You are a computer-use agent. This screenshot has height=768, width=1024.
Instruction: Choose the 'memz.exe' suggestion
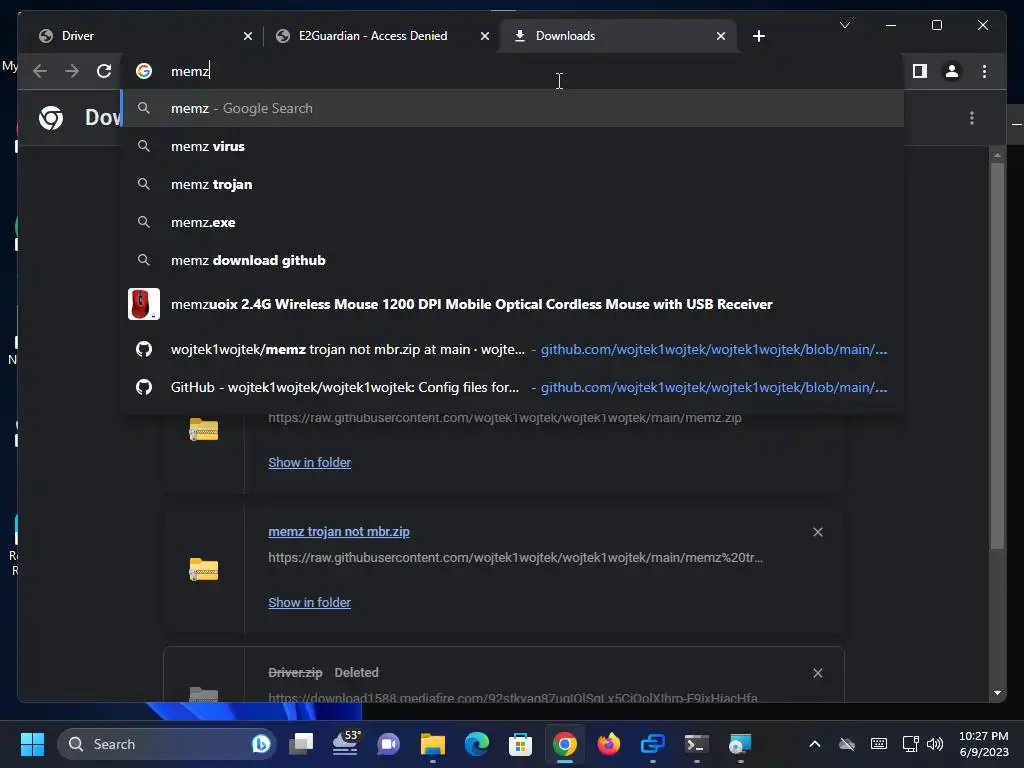[x=512, y=222]
